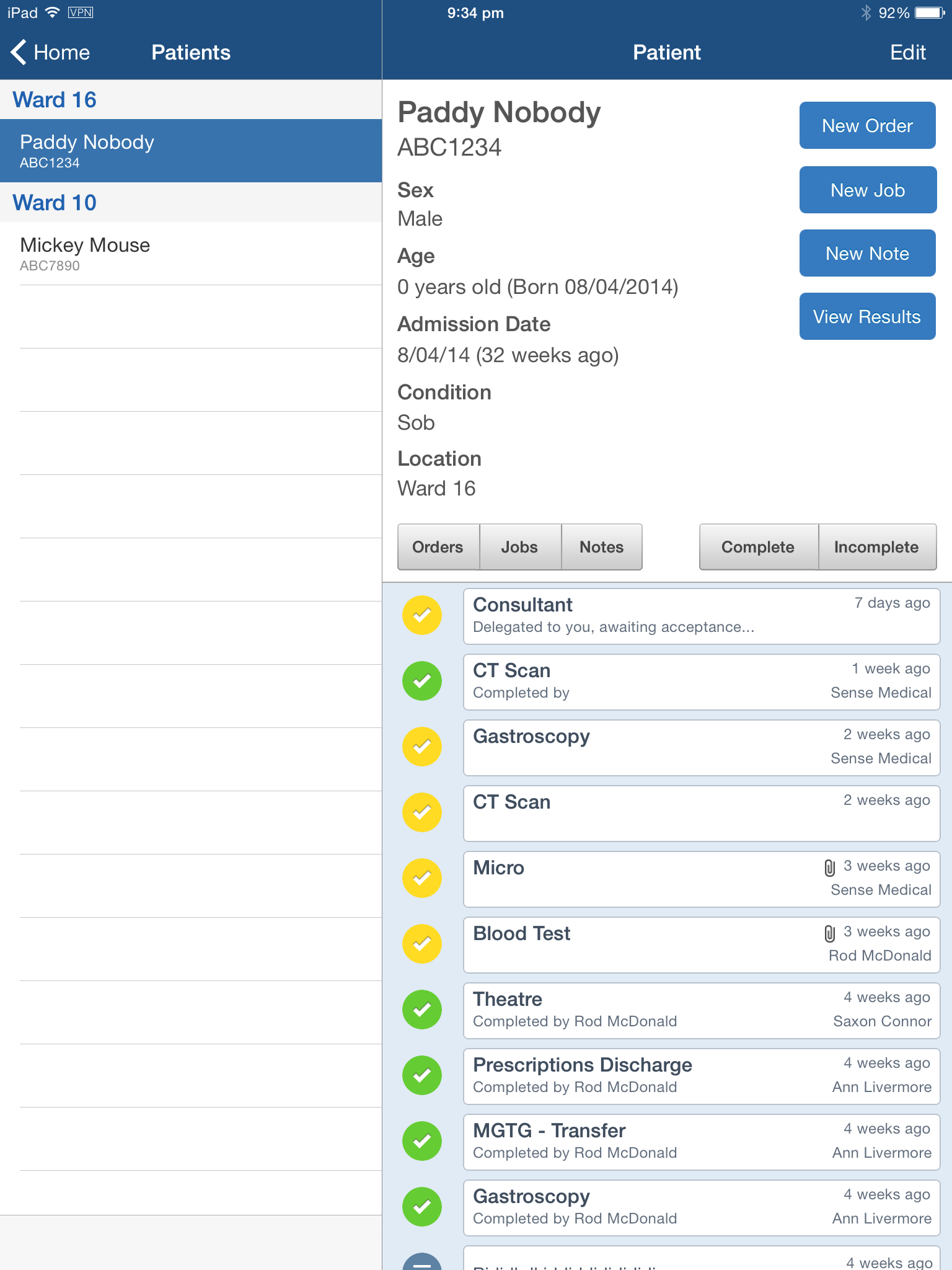Tap the paperclip attachment icon on Micro
This screenshot has width=952, height=1270.
coord(830,868)
